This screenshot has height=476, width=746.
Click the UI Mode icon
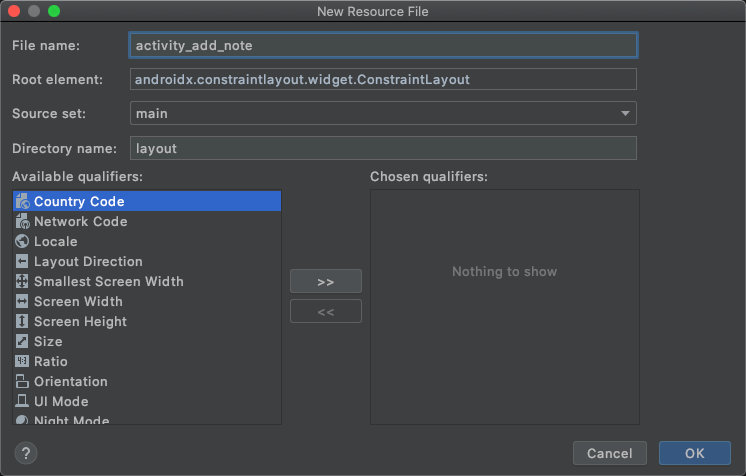(22, 401)
